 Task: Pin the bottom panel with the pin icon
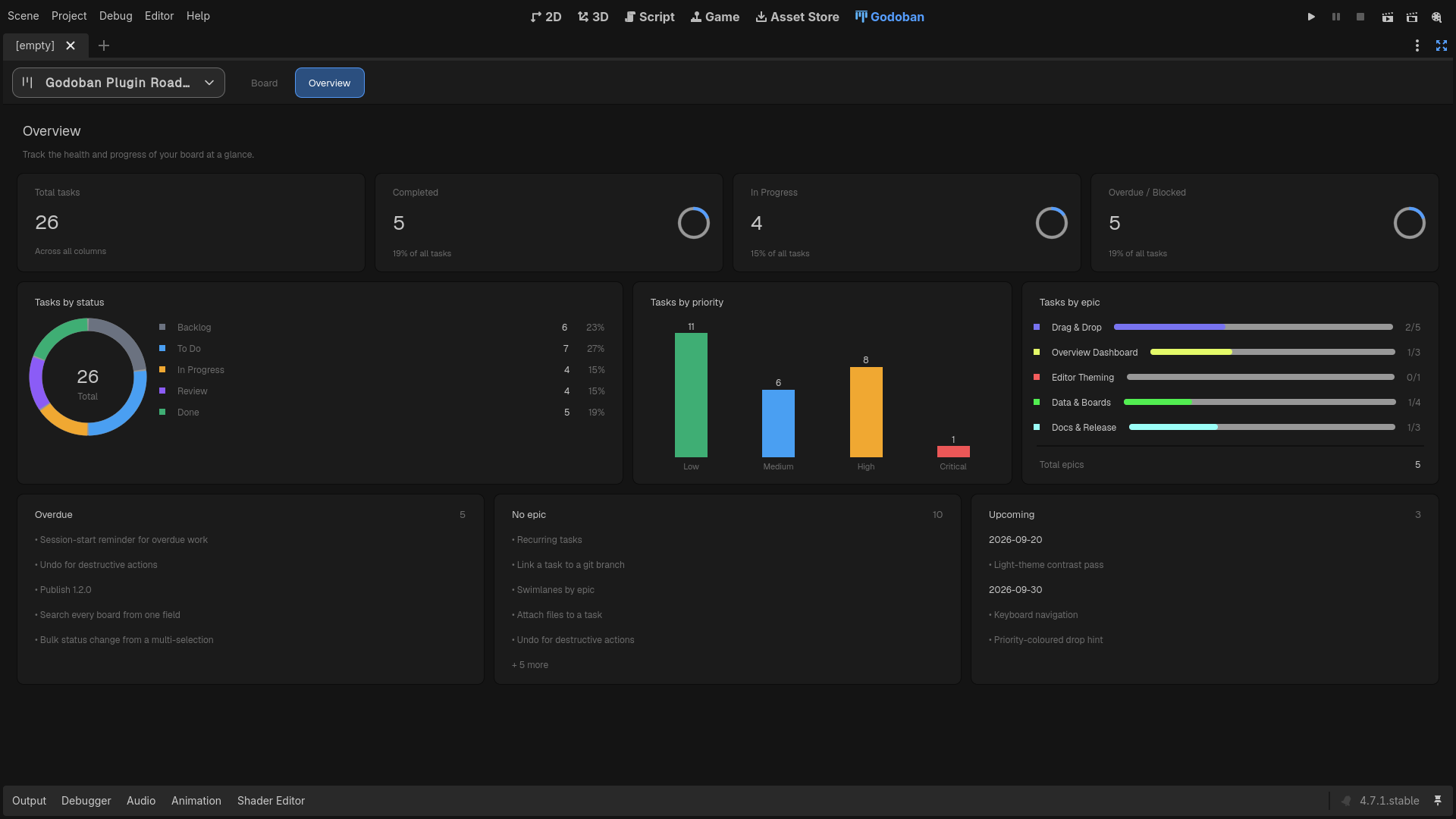pyautogui.click(x=1437, y=801)
